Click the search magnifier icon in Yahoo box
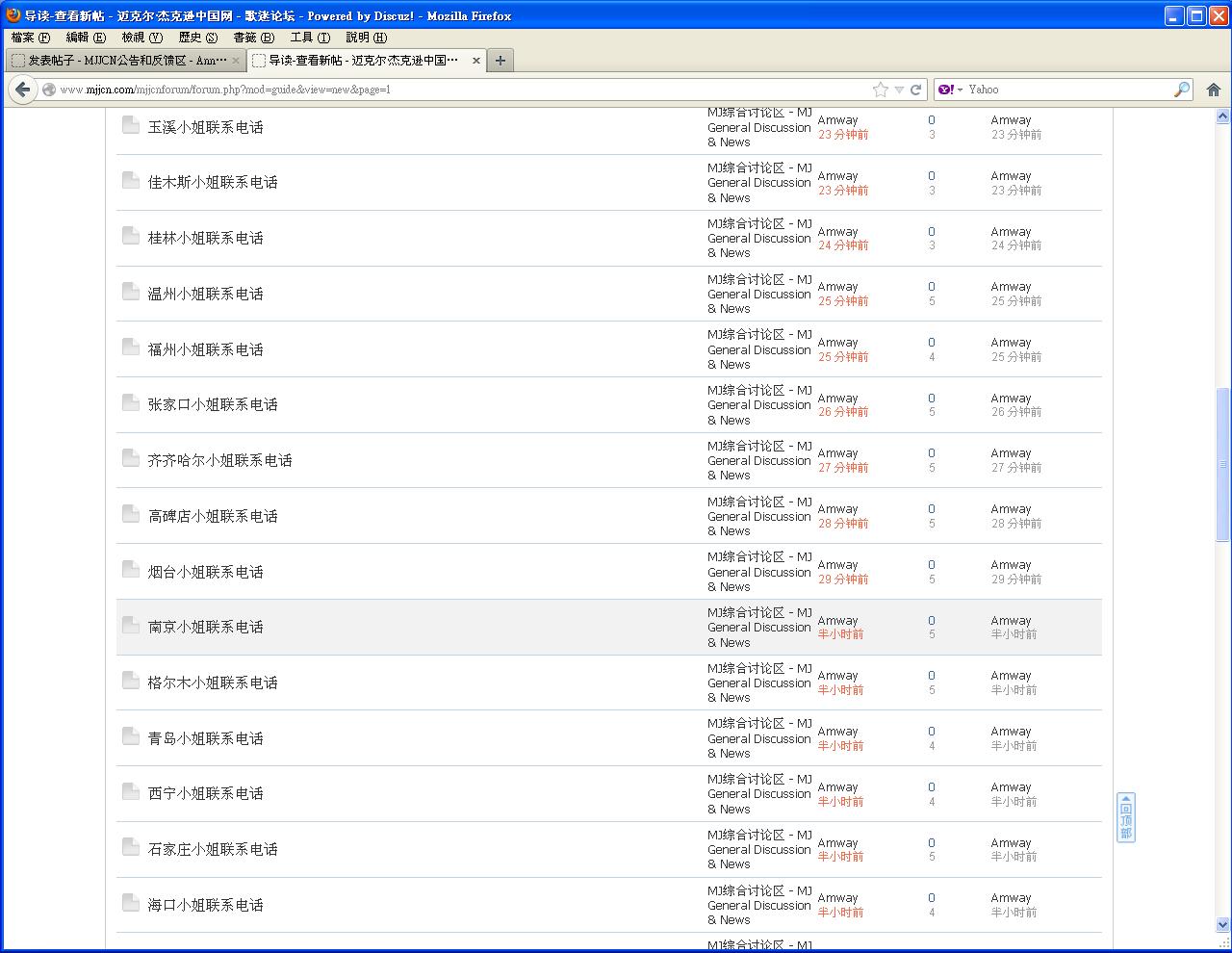Viewport: 1232px width, 953px height. tap(1181, 90)
